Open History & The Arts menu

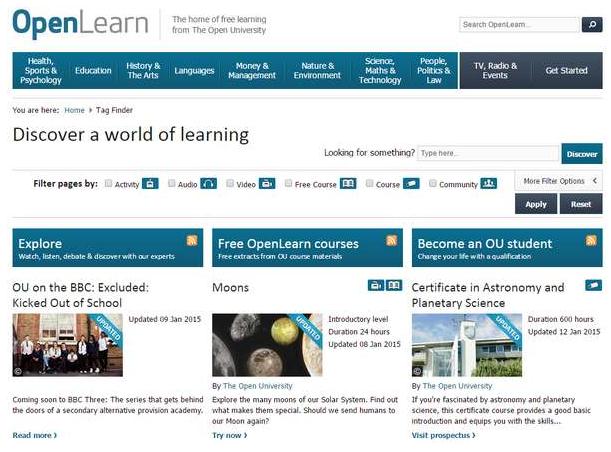click(x=143, y=71)
